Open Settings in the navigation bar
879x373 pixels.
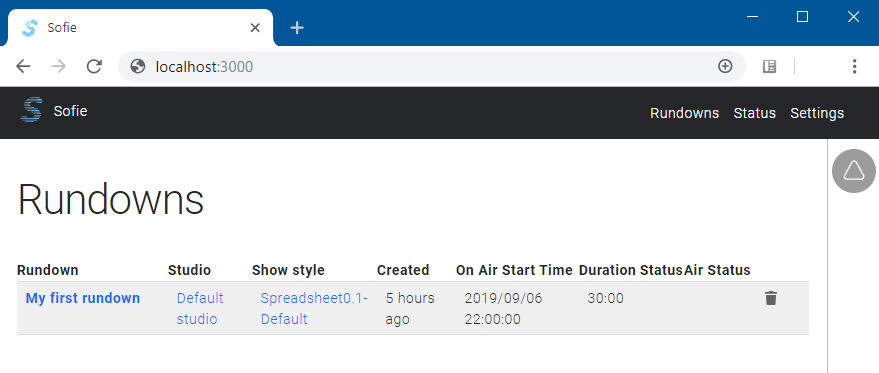click(x=817, y=113)
